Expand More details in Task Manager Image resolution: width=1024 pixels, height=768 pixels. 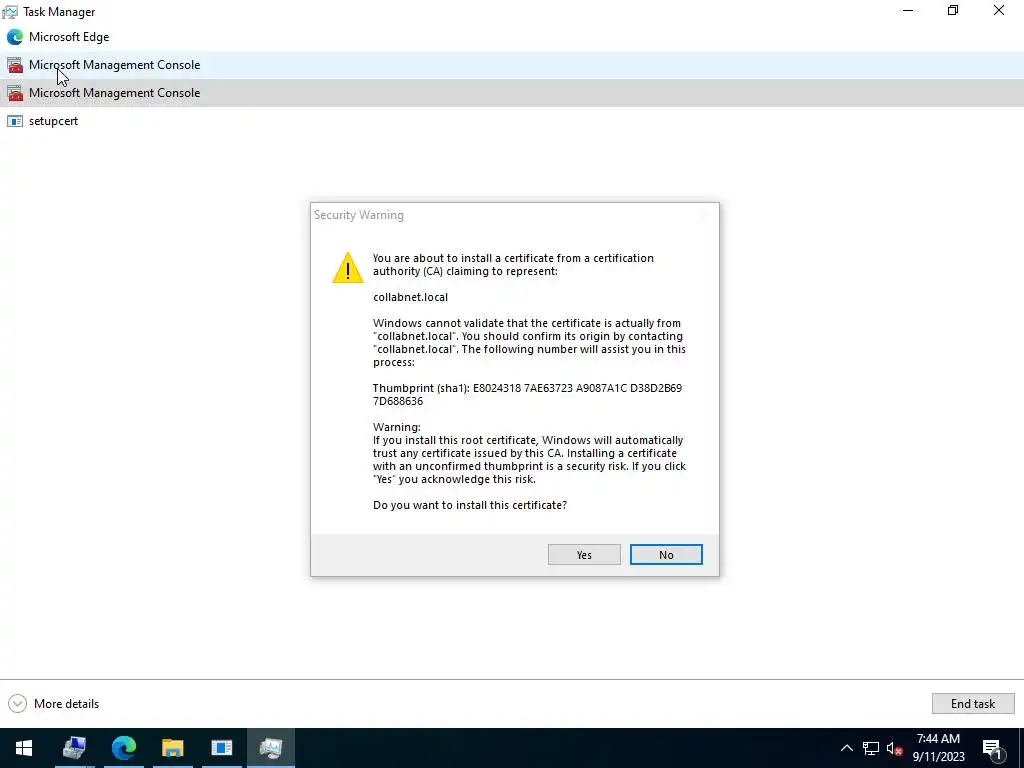[x=54, y=703]
